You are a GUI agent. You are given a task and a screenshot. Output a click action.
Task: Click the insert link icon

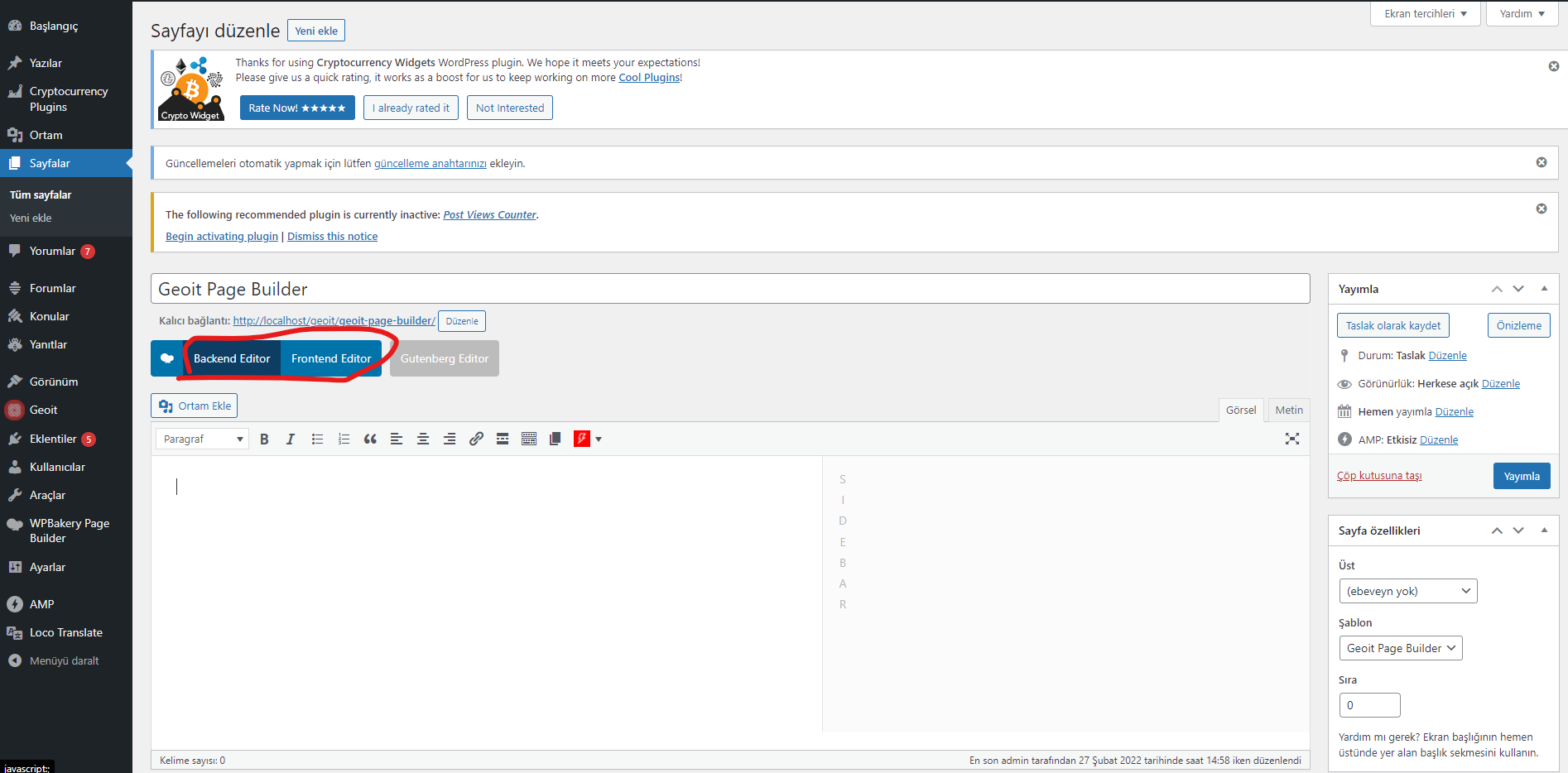pyautogui.click(x=476, y=439)
